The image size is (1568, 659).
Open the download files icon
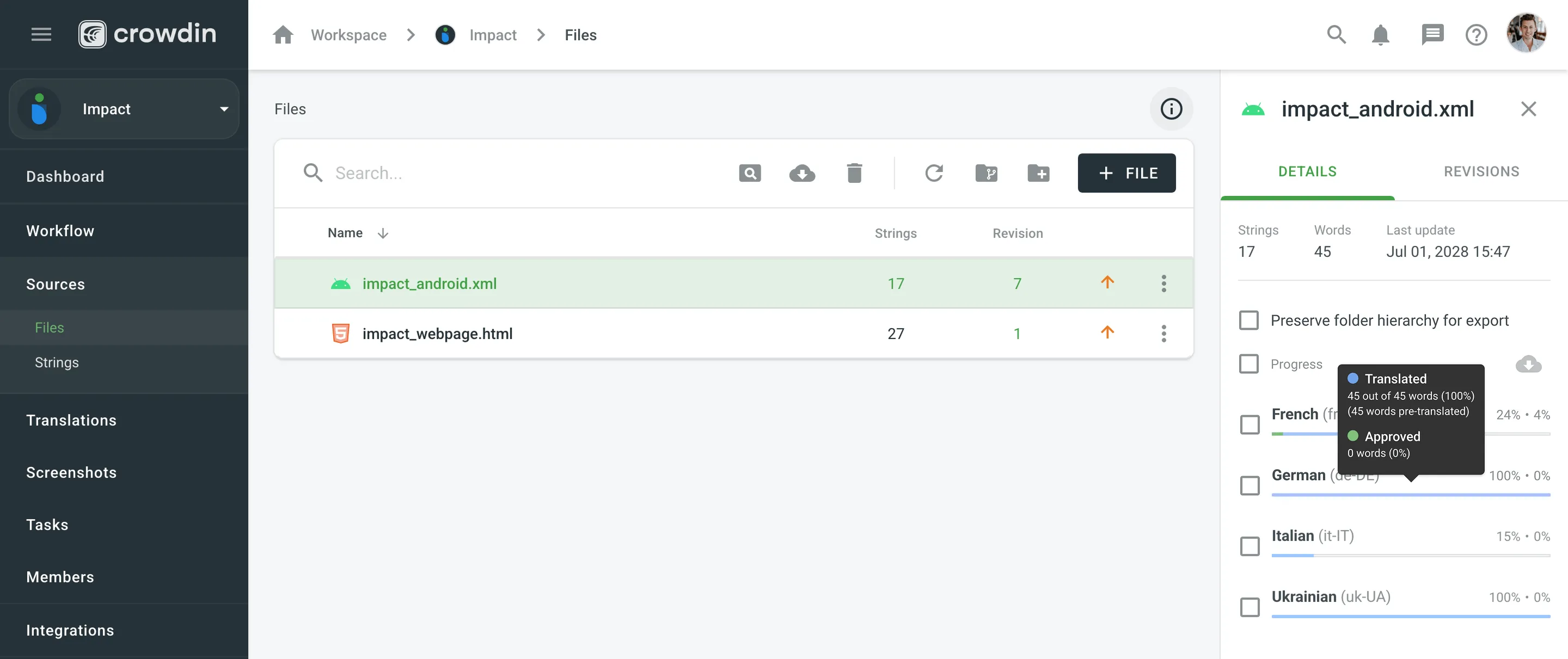(x=803, y=173)
